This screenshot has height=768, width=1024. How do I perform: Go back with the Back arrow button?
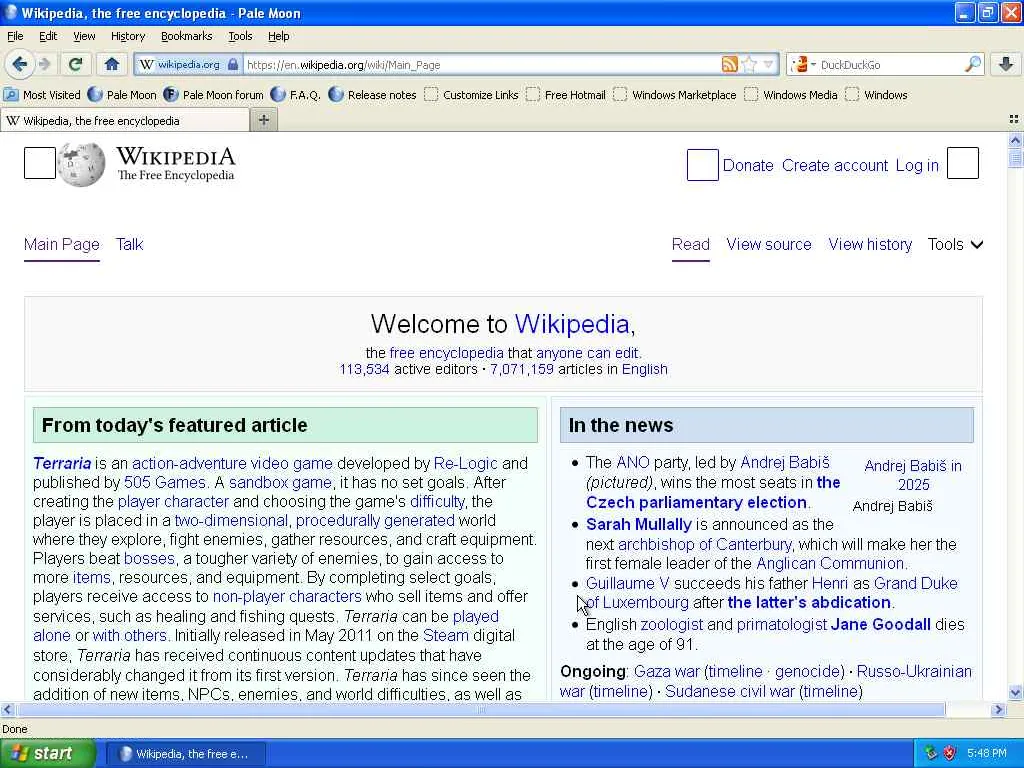point(19,64)
